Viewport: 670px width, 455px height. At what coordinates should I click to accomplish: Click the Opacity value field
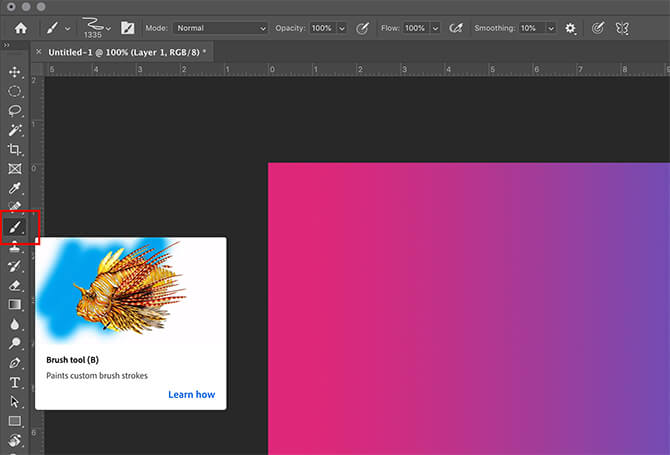tap(321, 28)
